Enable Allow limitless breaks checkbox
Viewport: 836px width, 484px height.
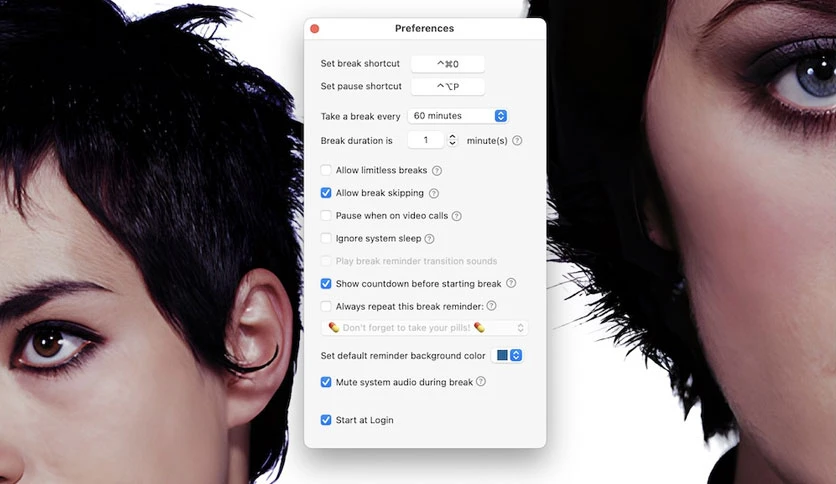click(x=326, y=170)
